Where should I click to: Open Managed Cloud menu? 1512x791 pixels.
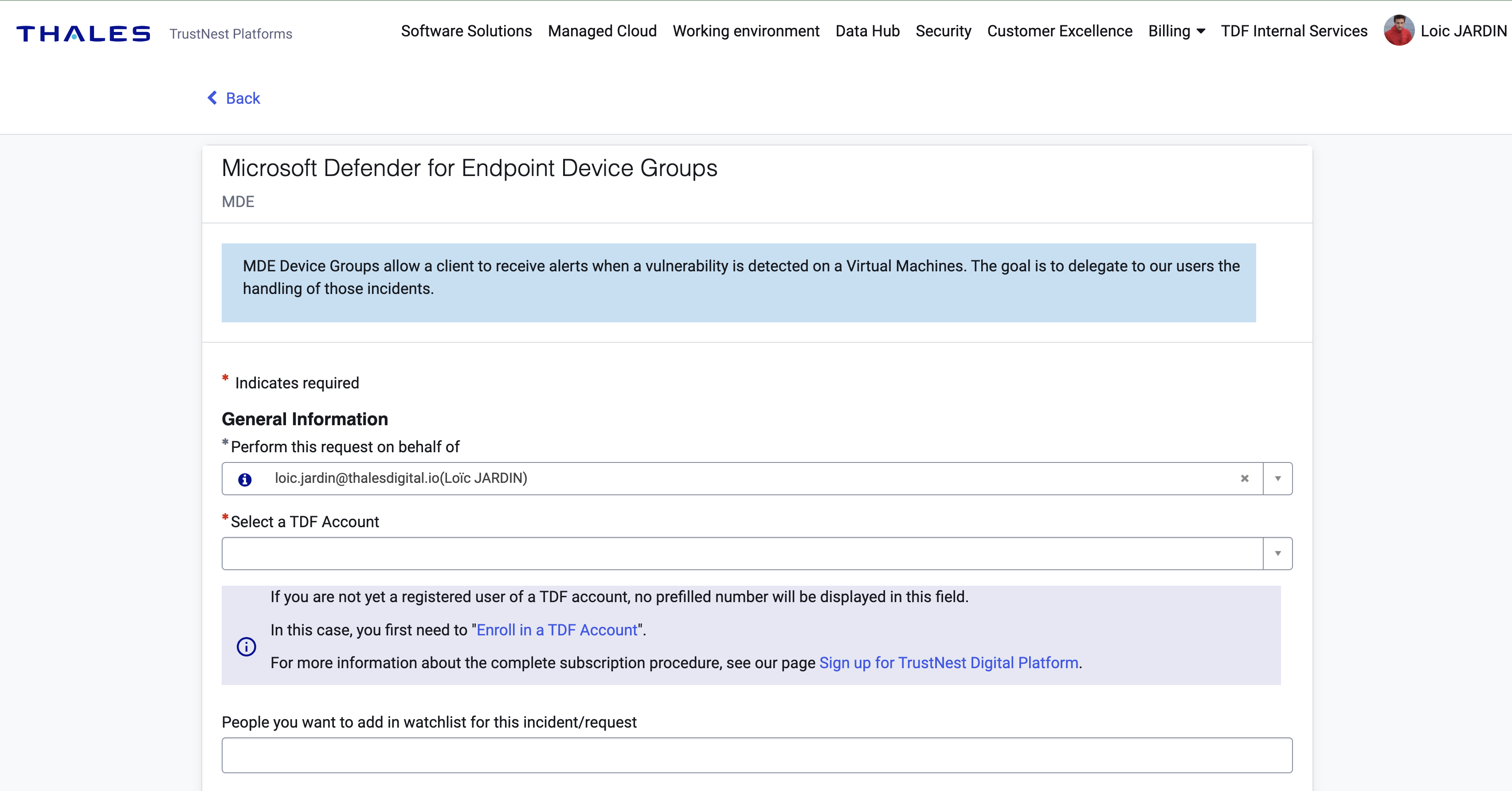[602, 31]
